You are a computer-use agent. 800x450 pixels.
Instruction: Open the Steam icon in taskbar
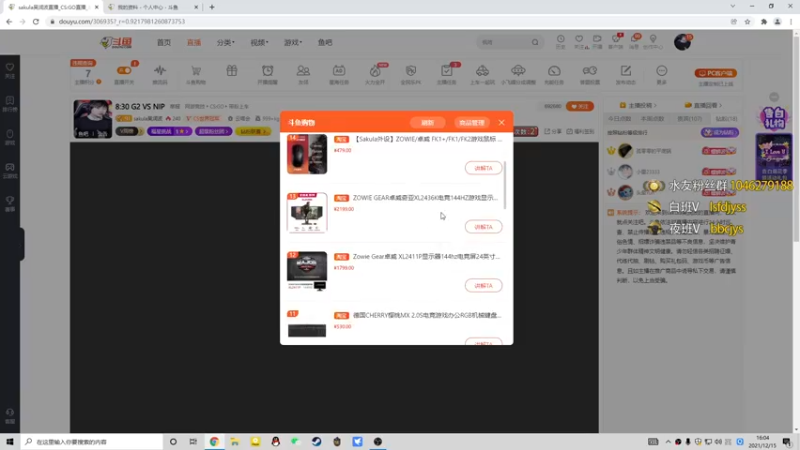click(316, 441)
